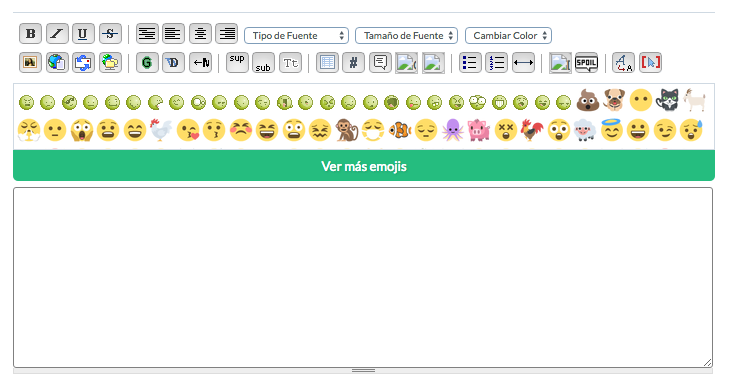This screenshot has height=387, width=736.
Task: Click inside the message text area
Action: 363,277
